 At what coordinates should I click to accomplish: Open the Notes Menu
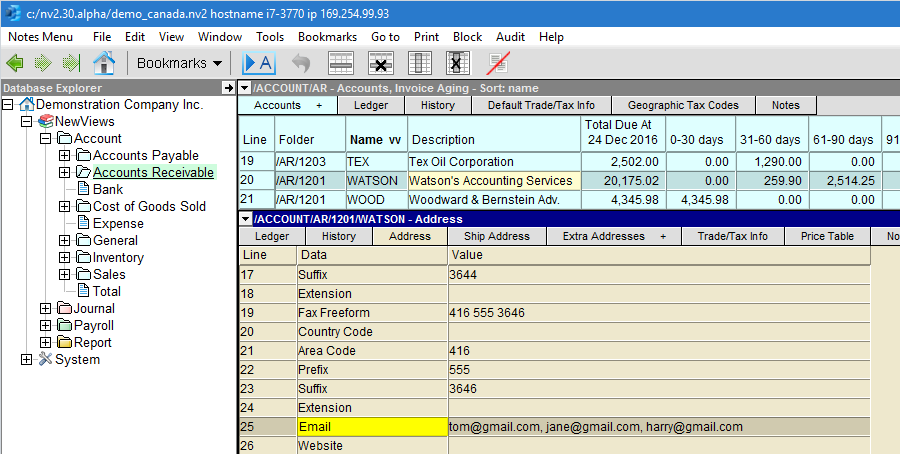click(40, 37)
